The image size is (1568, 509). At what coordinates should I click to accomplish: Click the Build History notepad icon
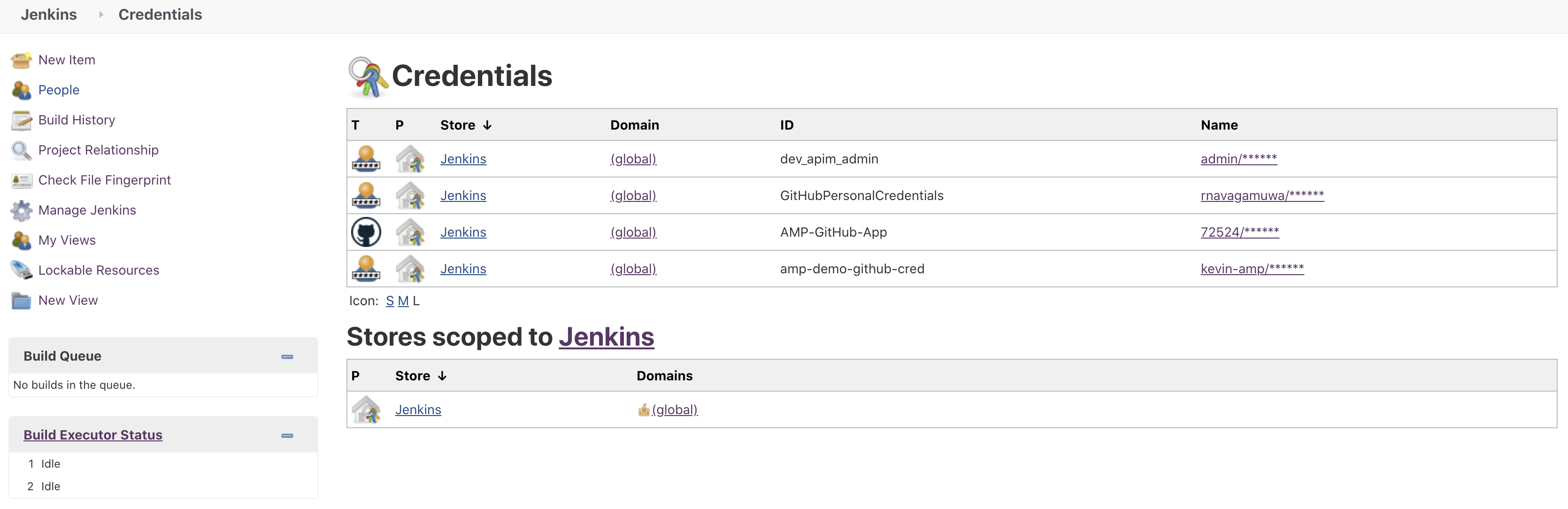tap(21, 120)
